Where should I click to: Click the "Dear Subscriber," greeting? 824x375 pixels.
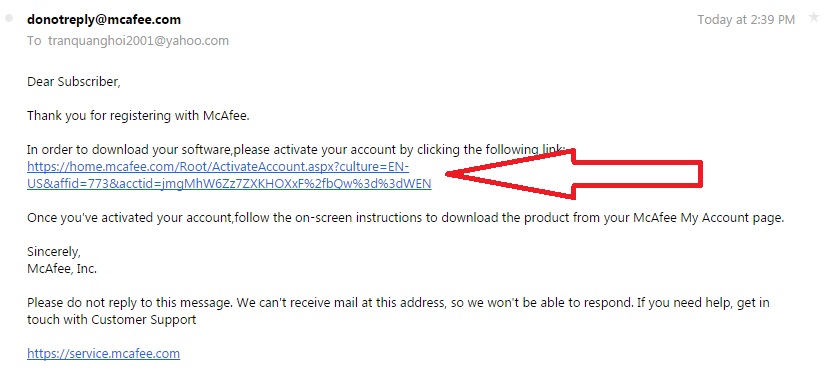click(74, 82)
